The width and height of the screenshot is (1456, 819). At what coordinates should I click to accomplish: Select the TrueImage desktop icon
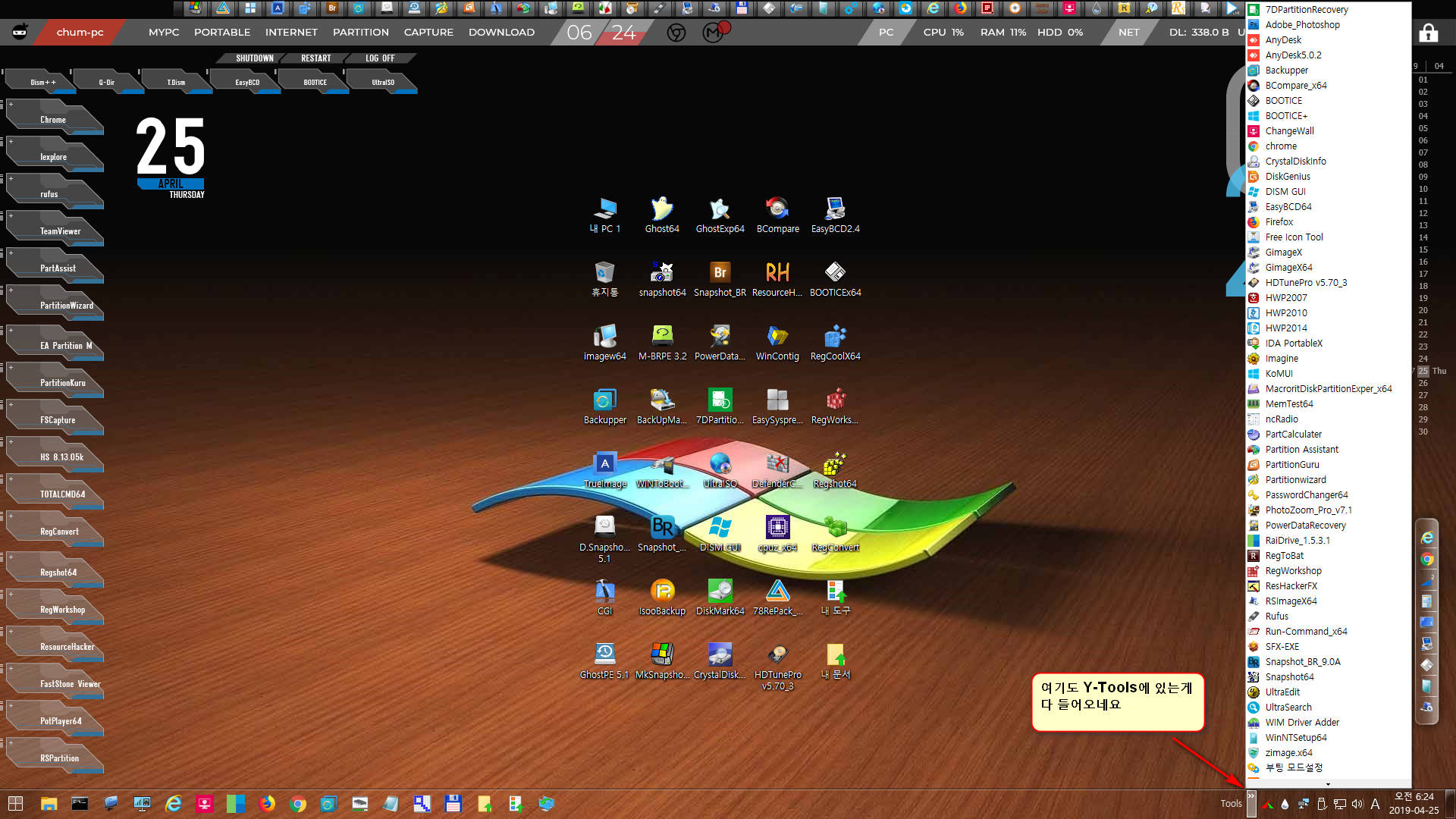coord(604,469)
